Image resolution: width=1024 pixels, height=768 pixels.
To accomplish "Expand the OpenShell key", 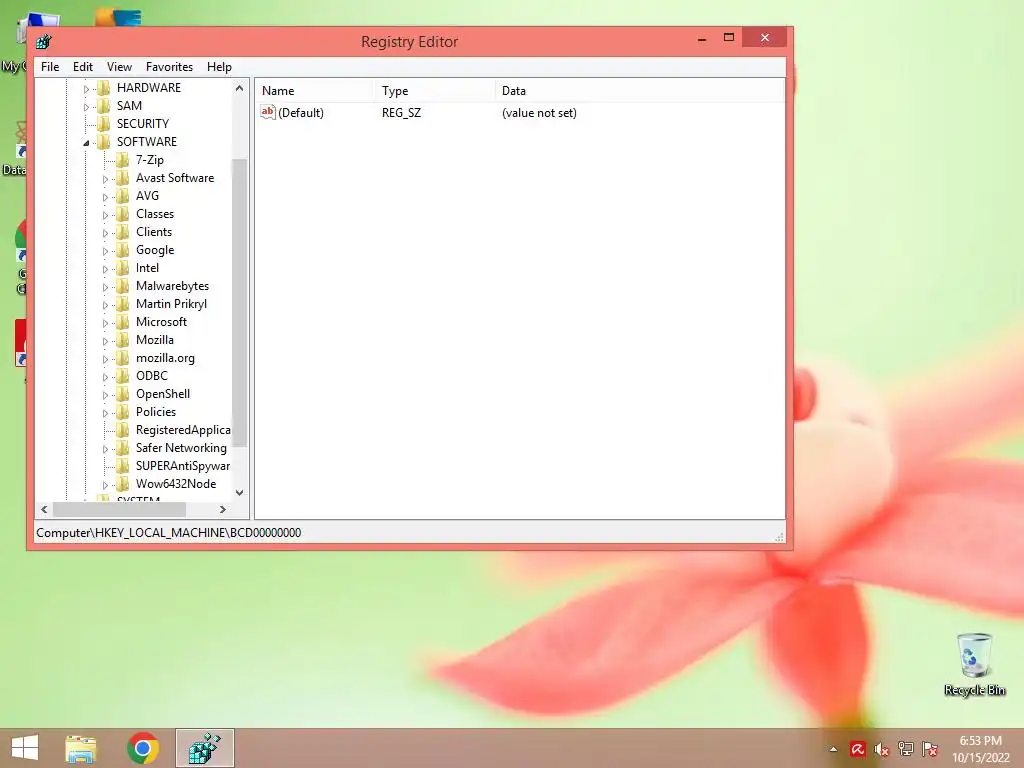I will click(x=105, y=395).
